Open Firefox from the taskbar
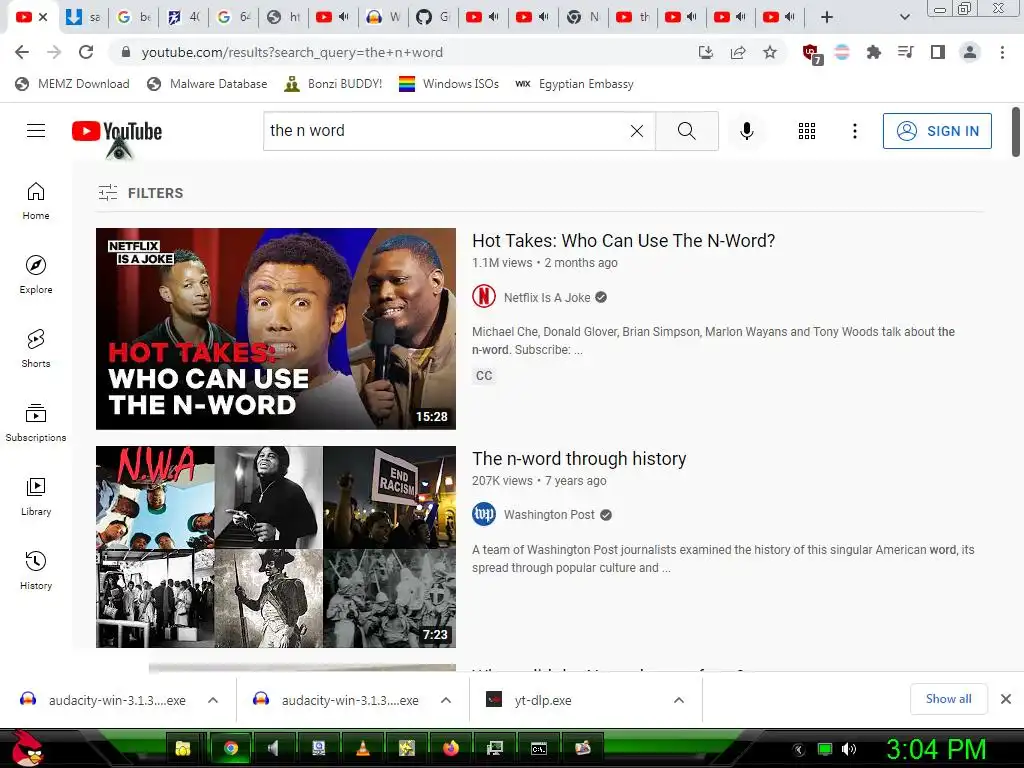 pos(451,748)
